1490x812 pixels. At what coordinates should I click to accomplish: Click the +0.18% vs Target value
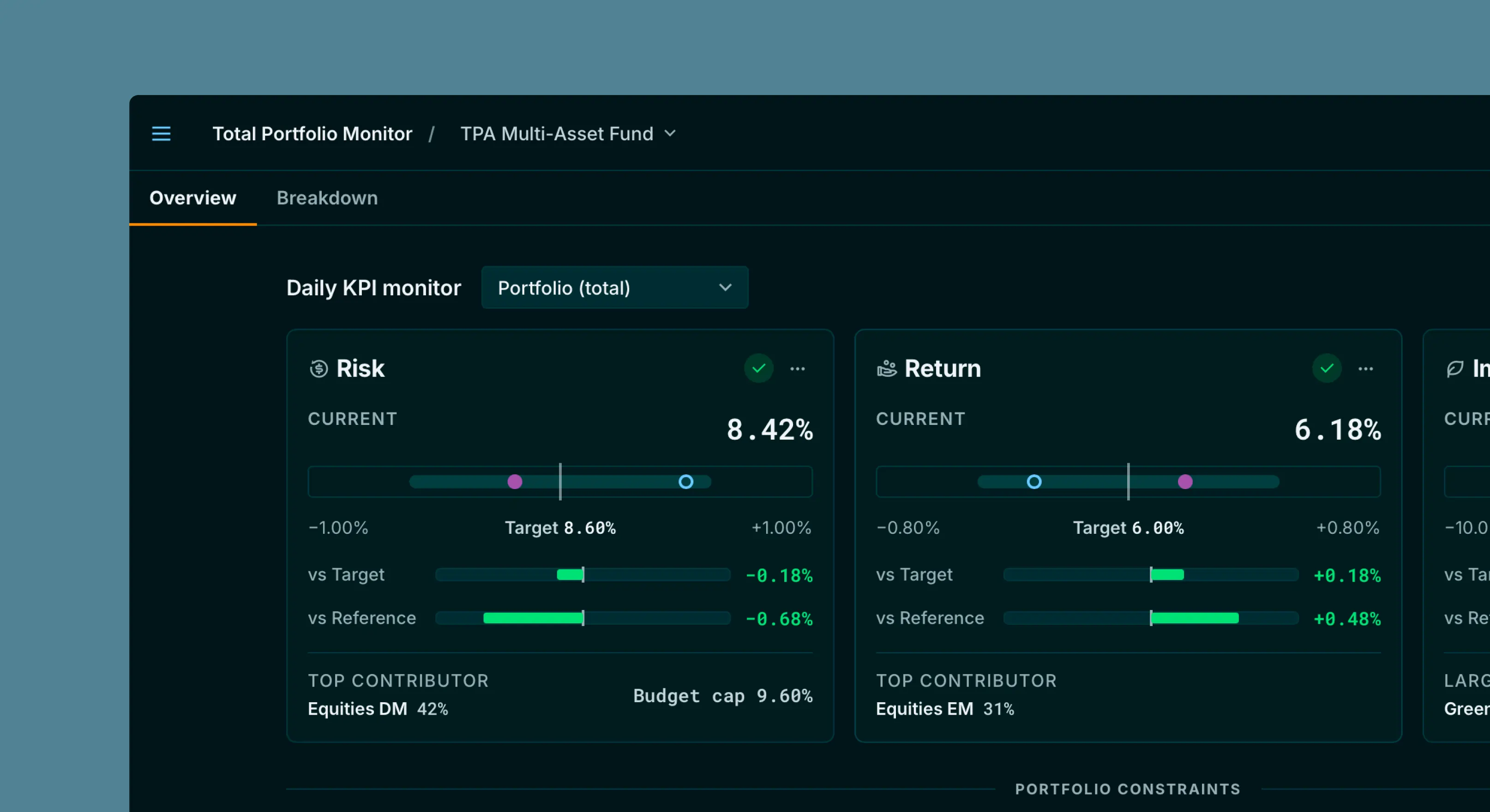click(1347, 575)
